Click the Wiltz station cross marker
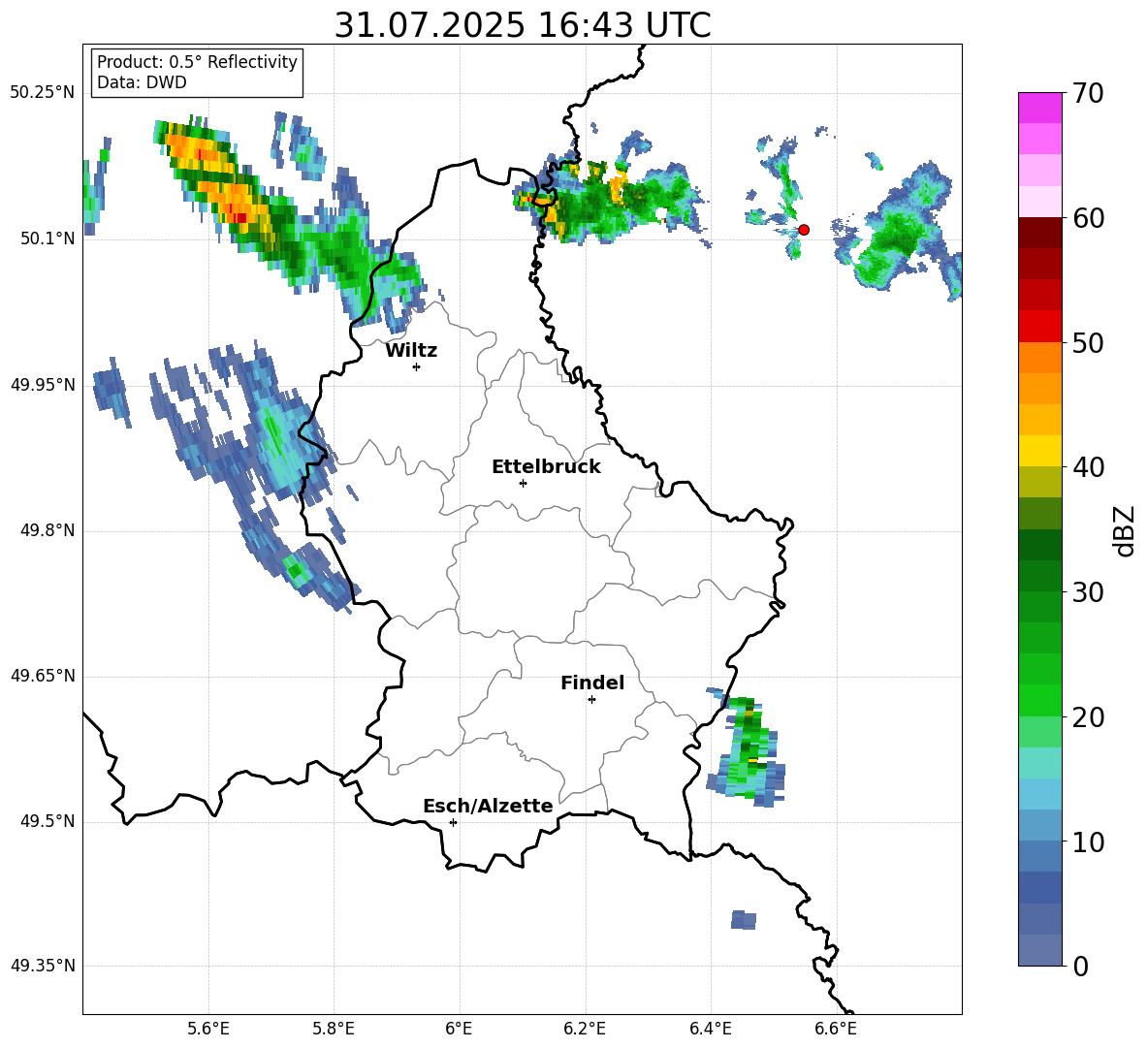Viewport: 1148px width, 1048px height. click(416, 366)
